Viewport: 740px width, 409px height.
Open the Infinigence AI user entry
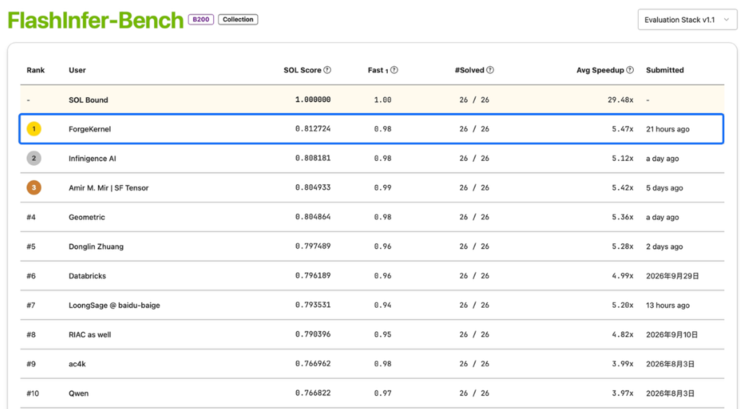[92, 159]
